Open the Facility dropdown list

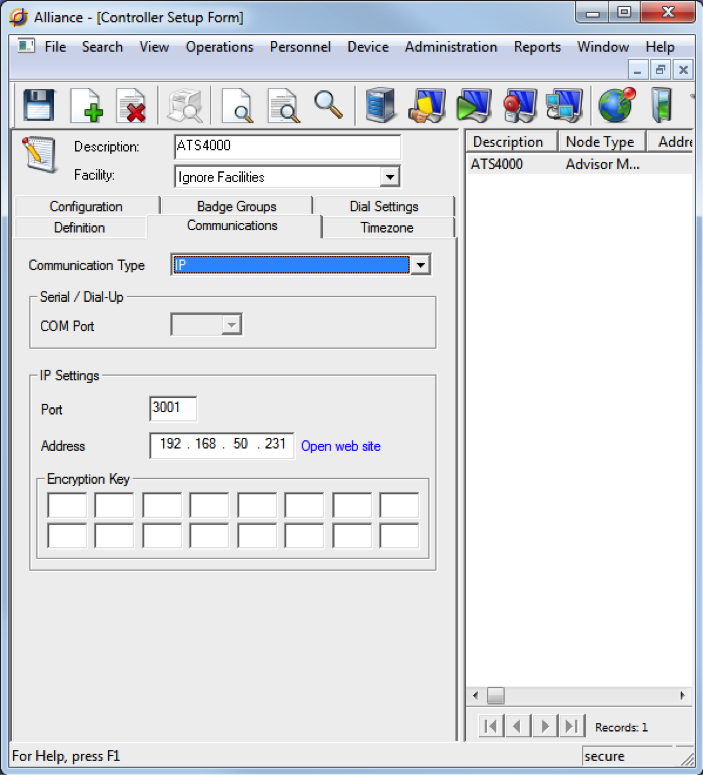pos(390,177)
